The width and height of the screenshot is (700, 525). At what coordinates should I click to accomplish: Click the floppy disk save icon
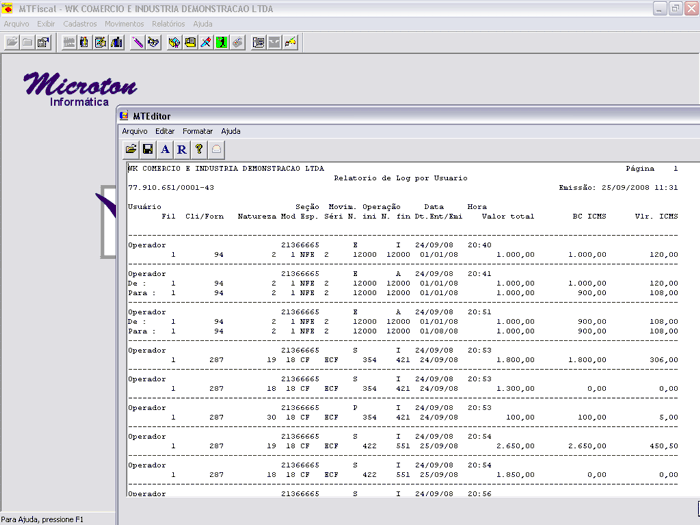point(148,149)
